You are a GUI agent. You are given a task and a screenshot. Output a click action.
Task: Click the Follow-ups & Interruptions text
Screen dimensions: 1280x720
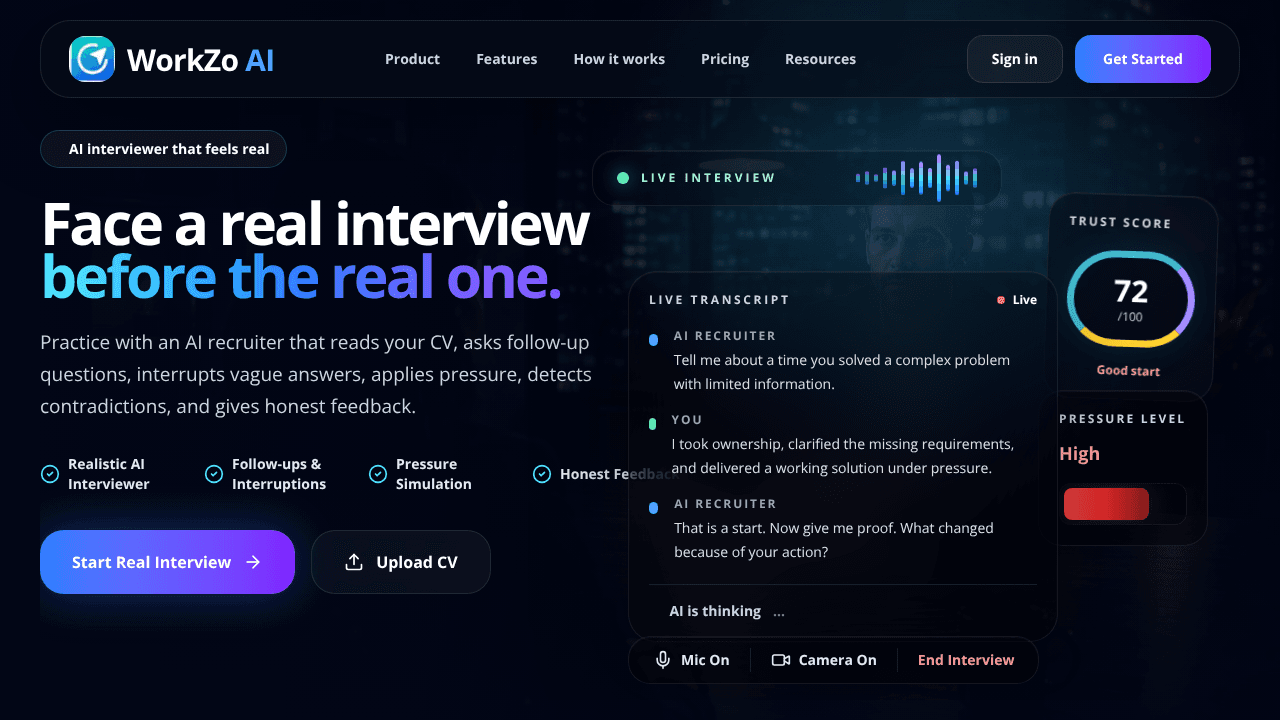279,474
